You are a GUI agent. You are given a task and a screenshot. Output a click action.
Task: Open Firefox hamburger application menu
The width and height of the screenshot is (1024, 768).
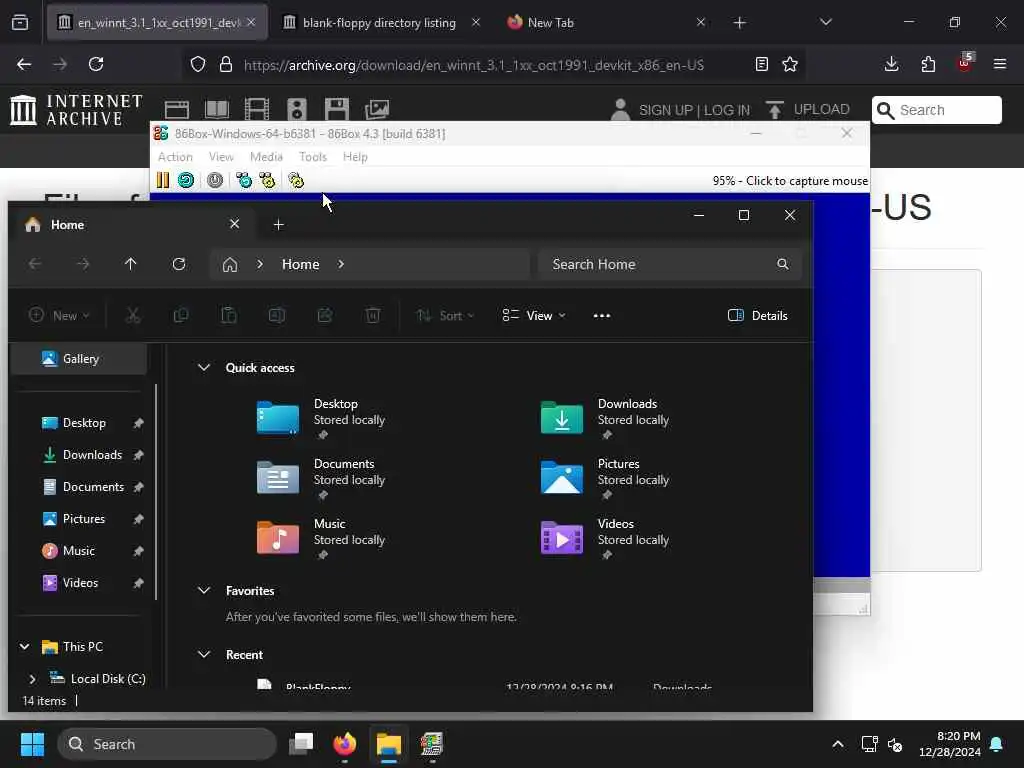[x=1000, y=64]
